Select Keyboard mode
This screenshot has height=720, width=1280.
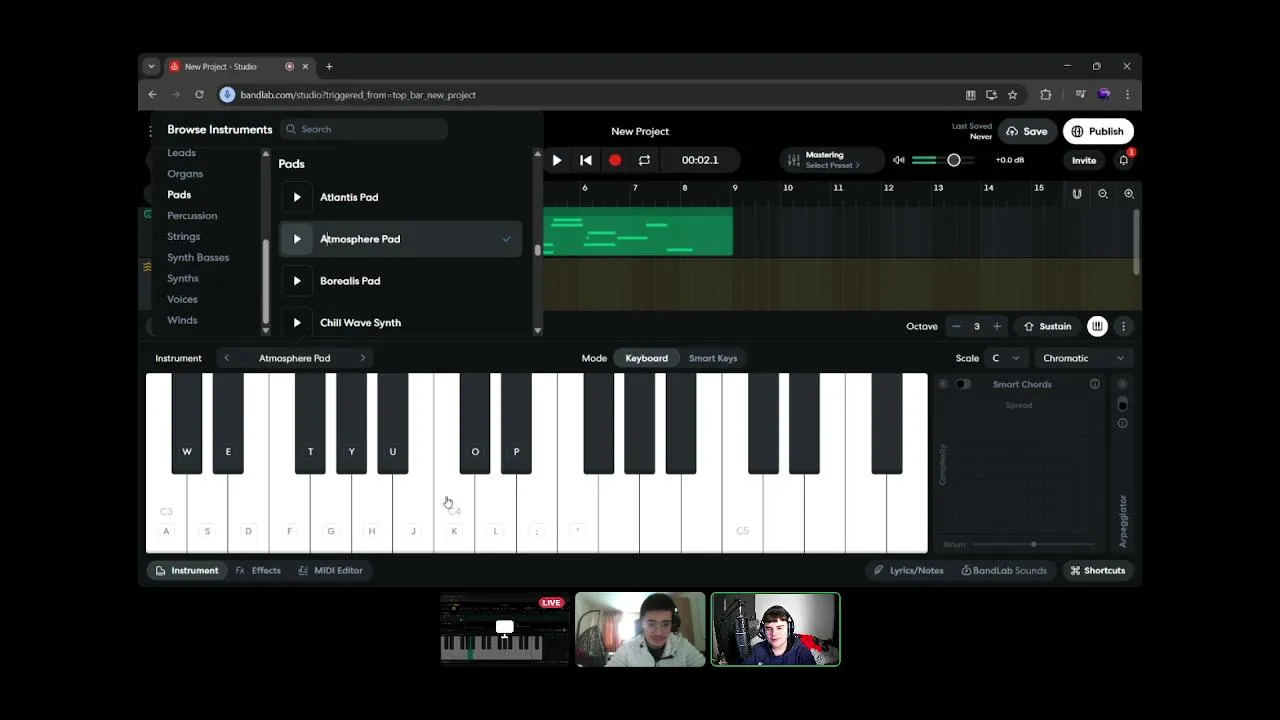point(646,358)
